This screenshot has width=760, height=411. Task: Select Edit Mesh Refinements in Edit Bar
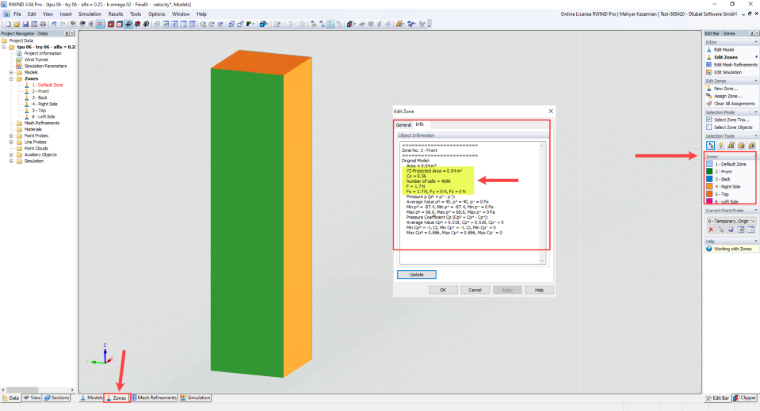[x=731, y=64]
